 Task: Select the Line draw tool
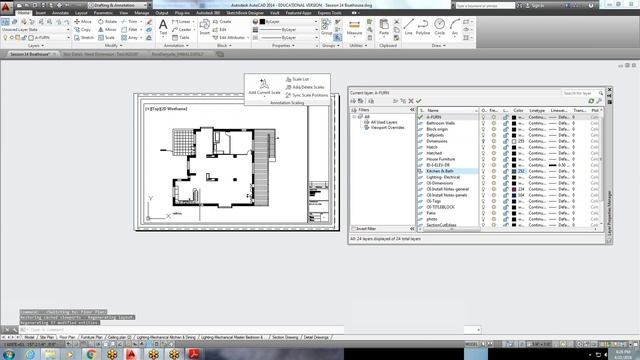click(409, 27)
